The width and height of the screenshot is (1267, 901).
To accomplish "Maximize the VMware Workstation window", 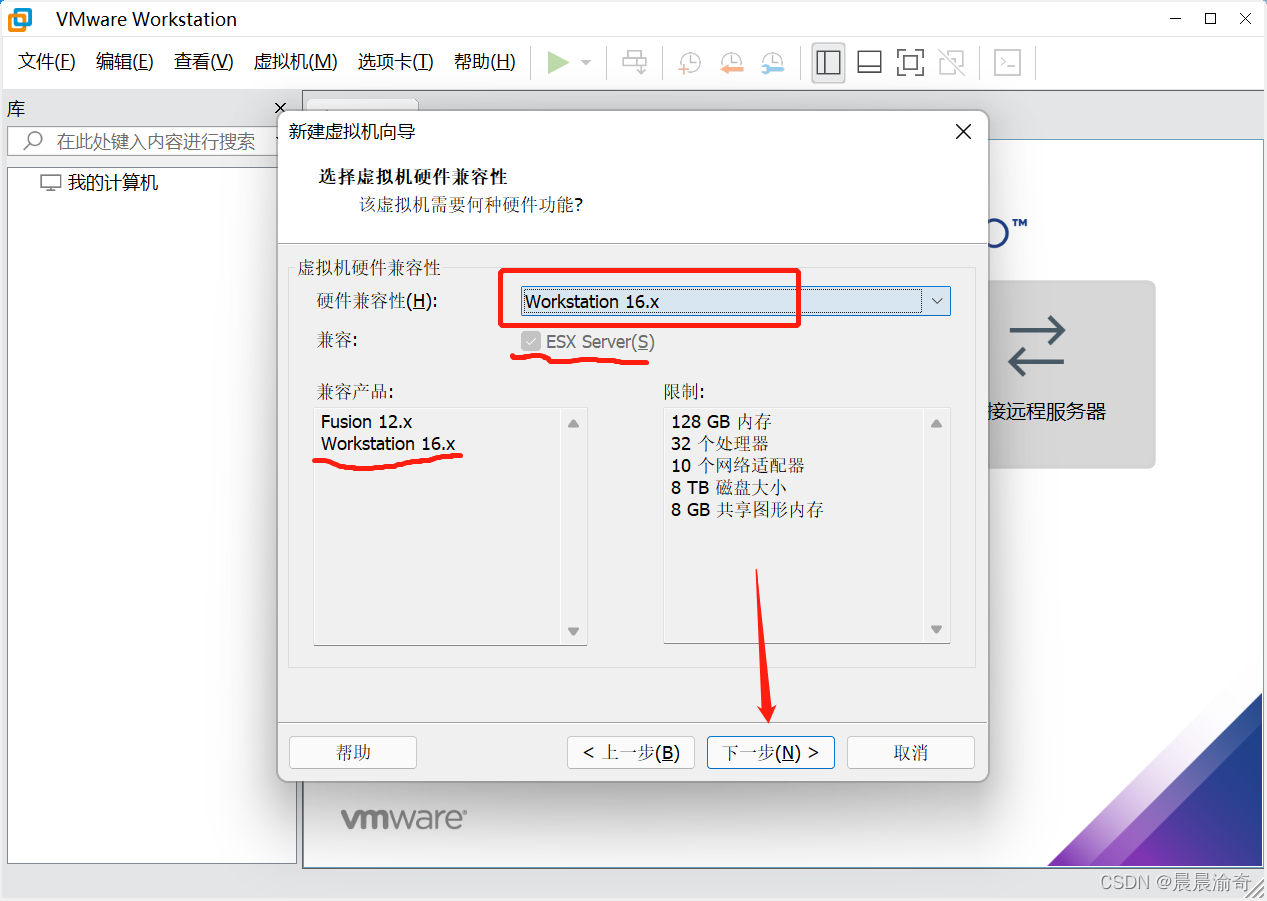I will click(1210, 18).
